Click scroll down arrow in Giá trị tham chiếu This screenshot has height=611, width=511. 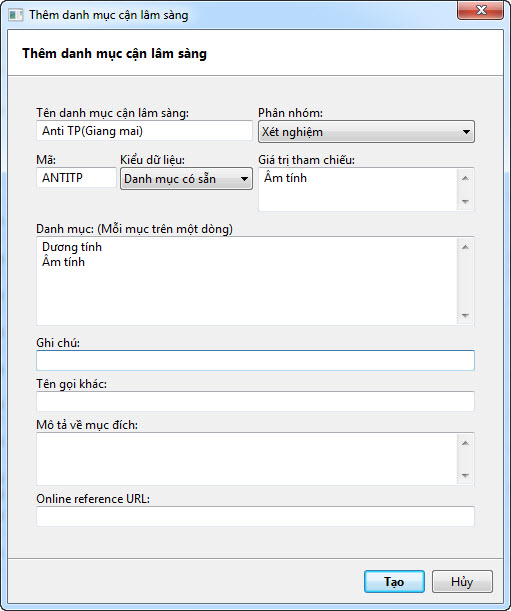click(x=465, y=201)
